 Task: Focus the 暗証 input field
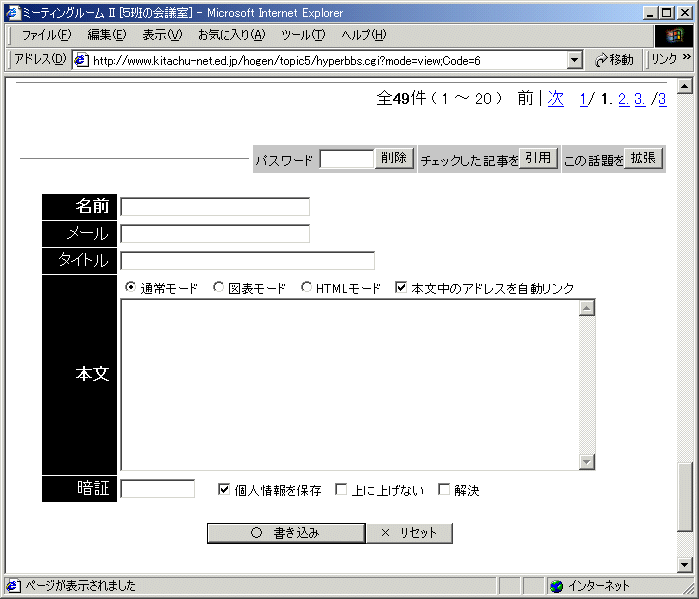tap(158, 489)
